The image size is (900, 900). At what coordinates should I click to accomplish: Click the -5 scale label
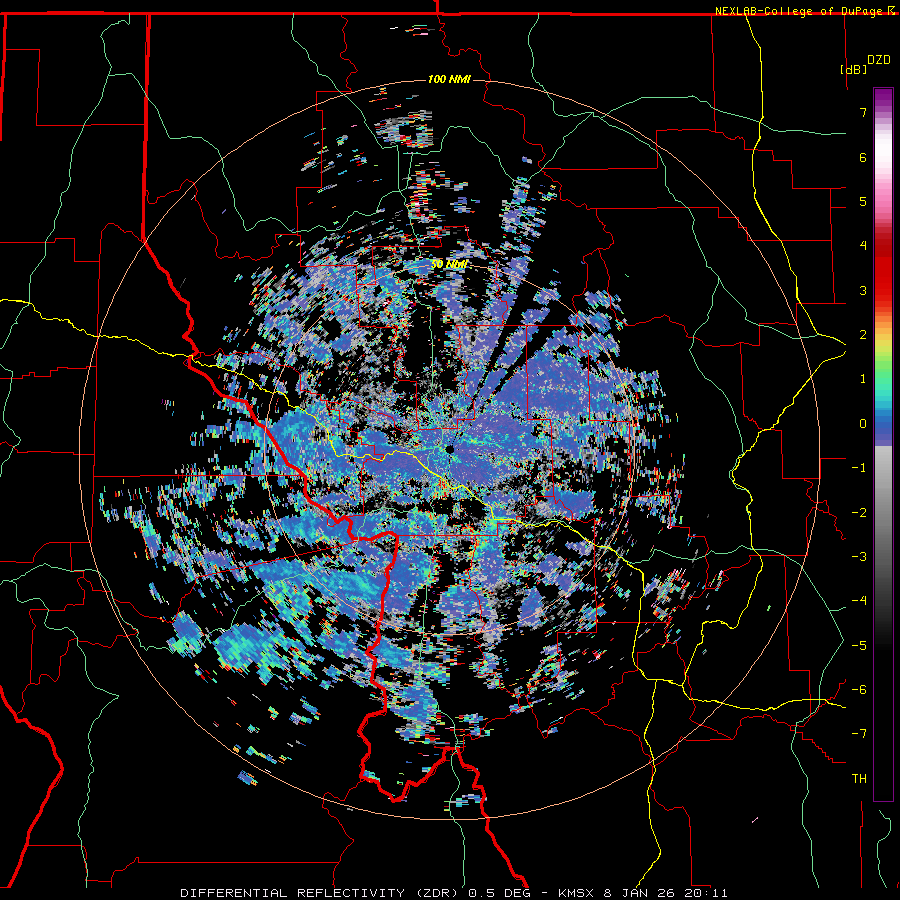tap(859, 646)
